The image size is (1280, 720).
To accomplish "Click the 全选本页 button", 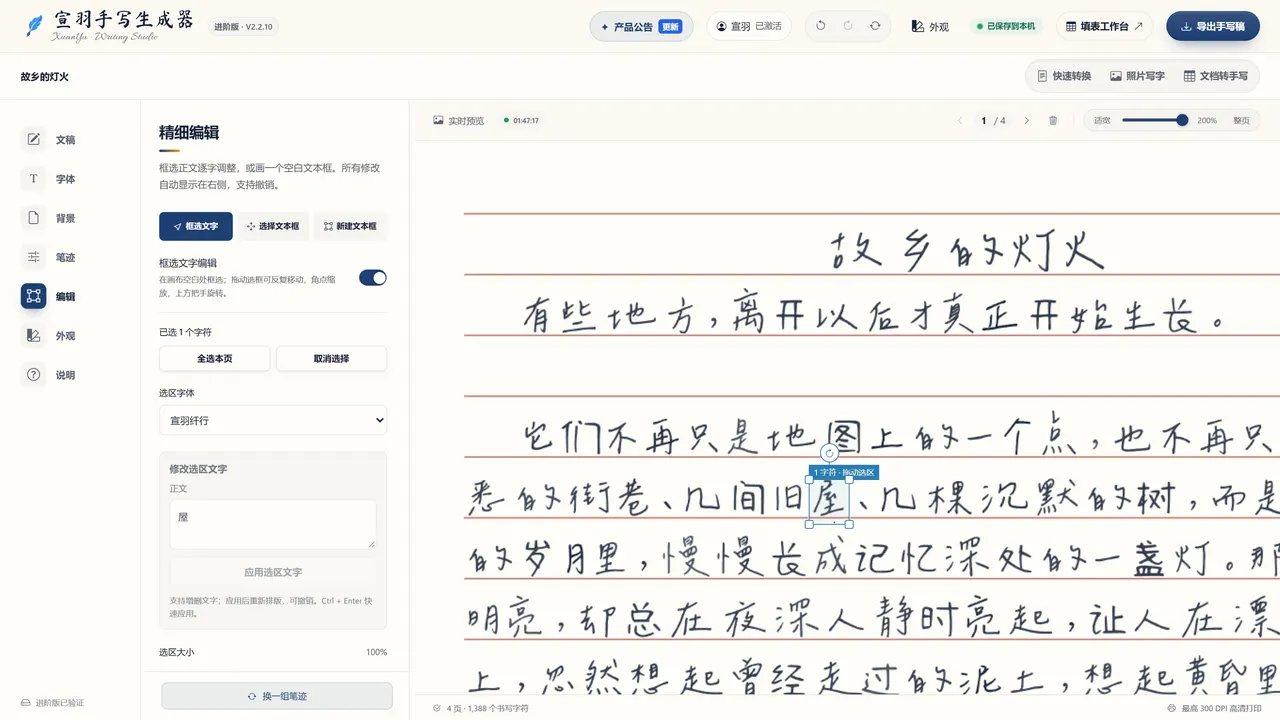I will point(215,359).
